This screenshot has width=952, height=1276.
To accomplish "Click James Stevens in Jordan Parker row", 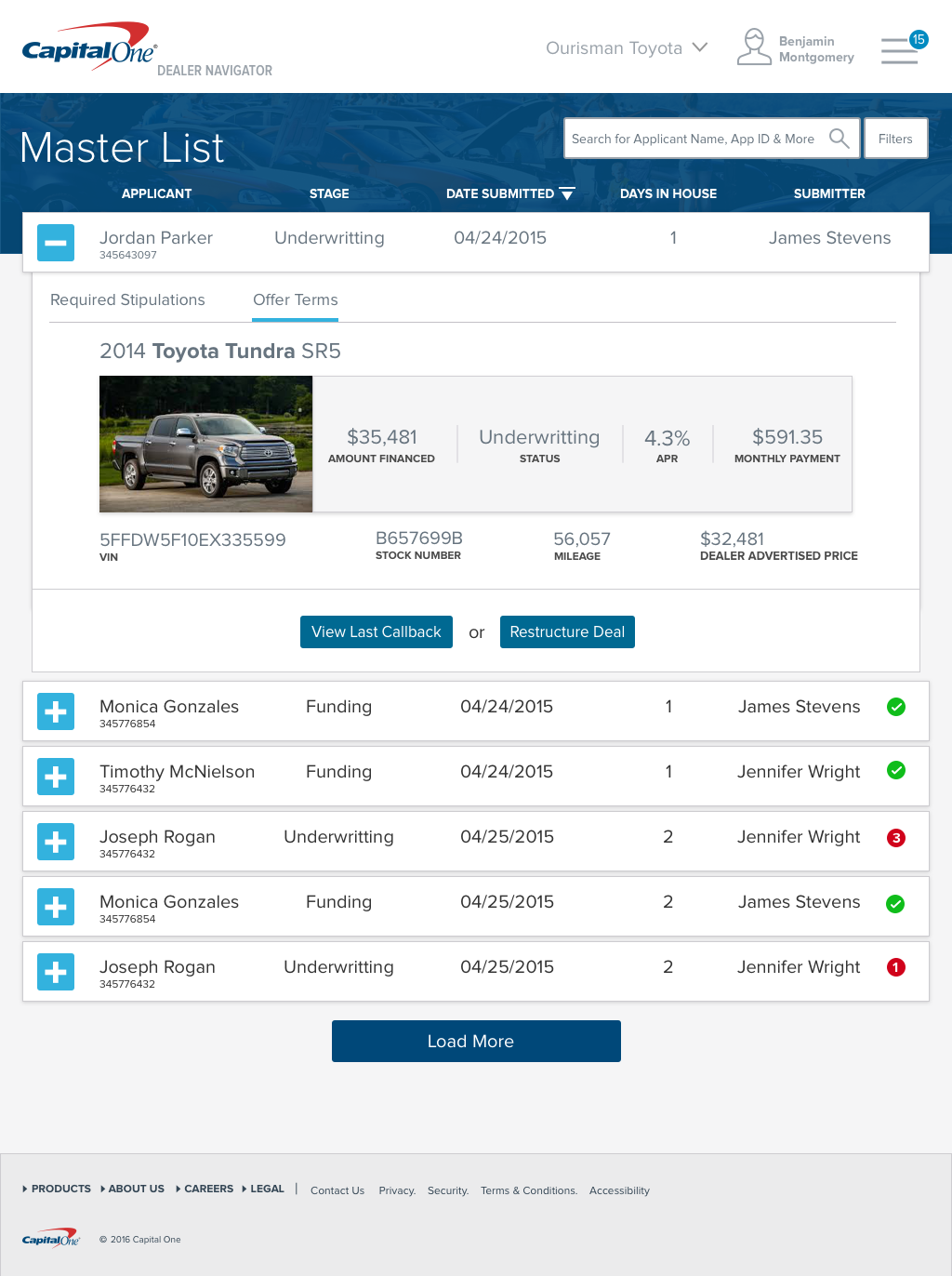I will pyautogui.click(x=829, y=237).
